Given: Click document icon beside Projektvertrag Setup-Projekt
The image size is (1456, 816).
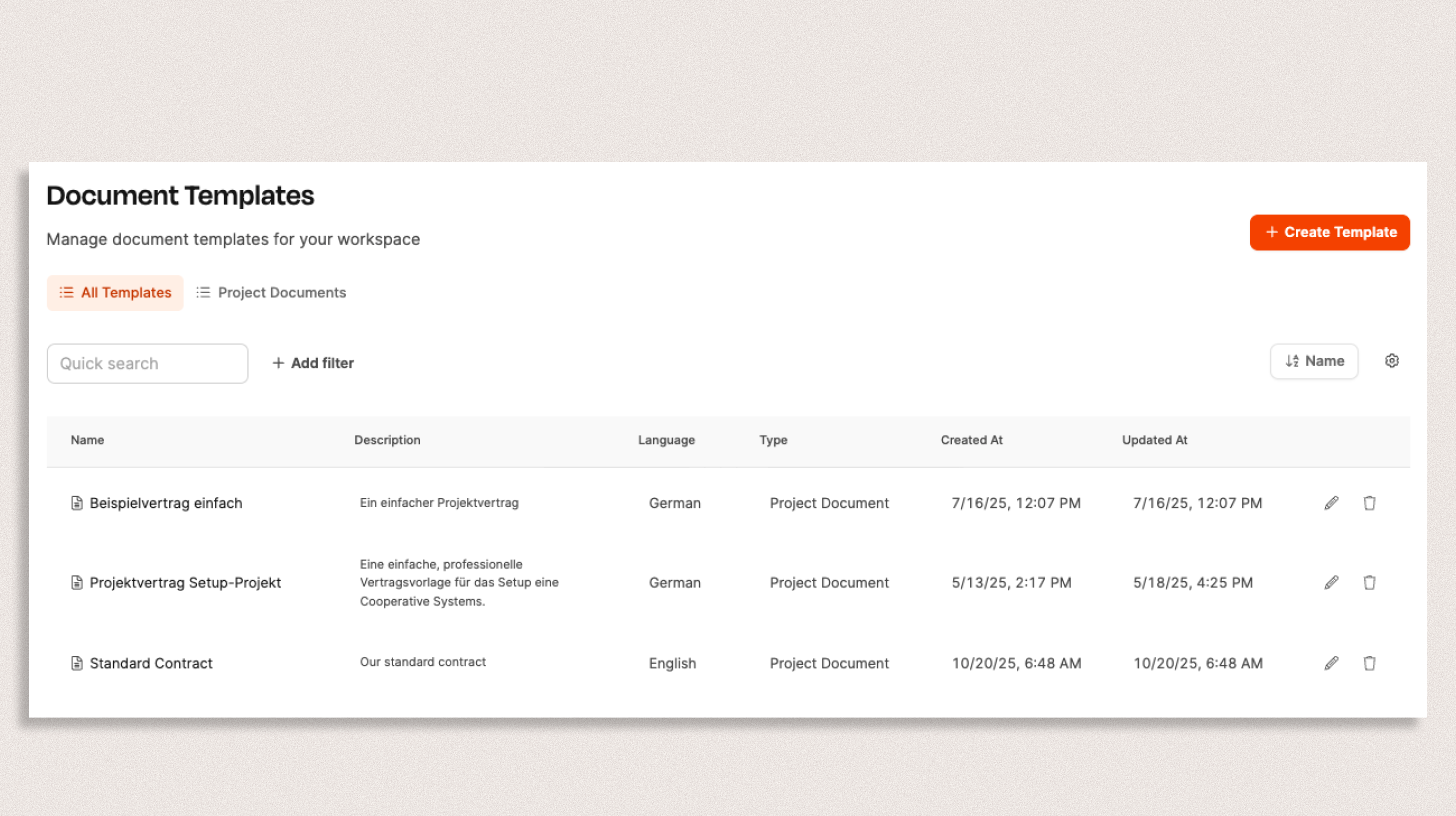Looking at the screenshot, I should tap(77, 582).
